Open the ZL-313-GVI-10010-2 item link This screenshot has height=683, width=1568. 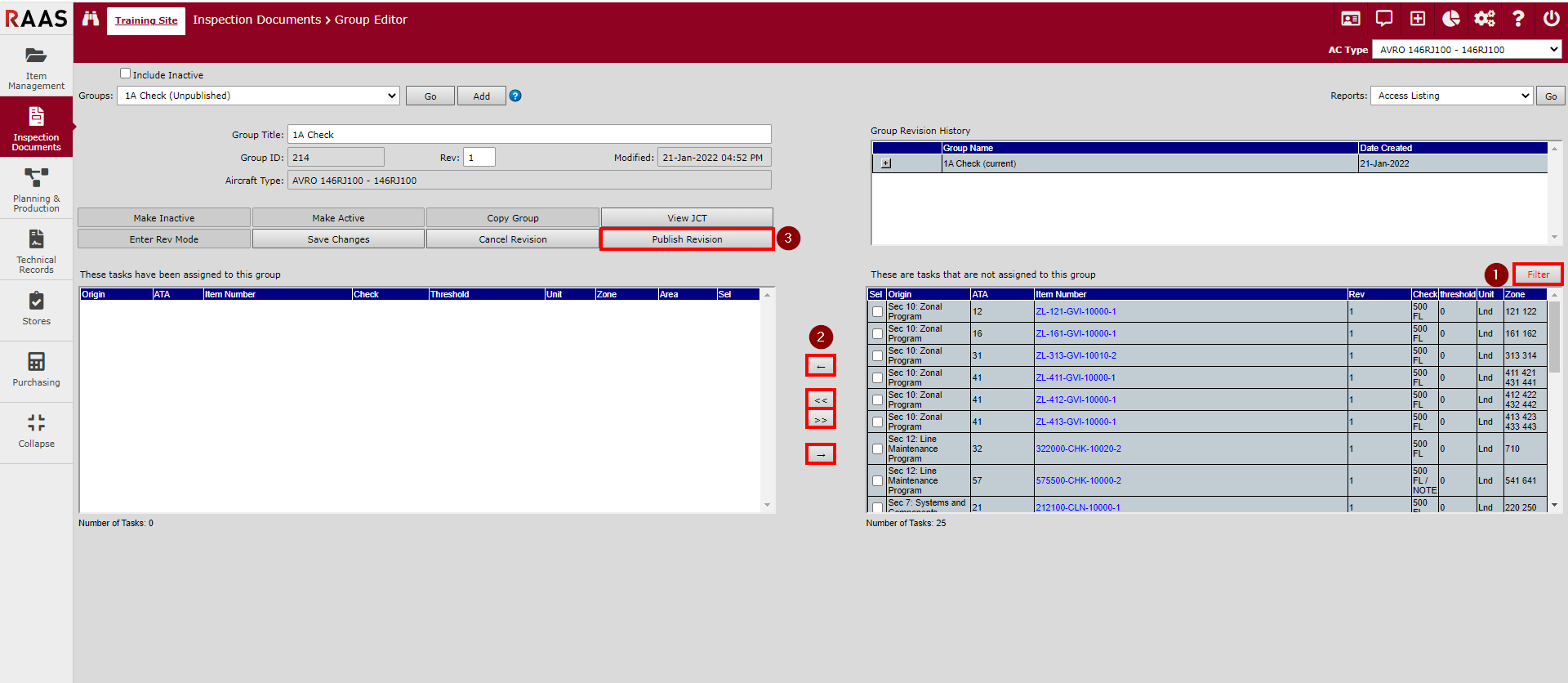(x=1076, y=356)
